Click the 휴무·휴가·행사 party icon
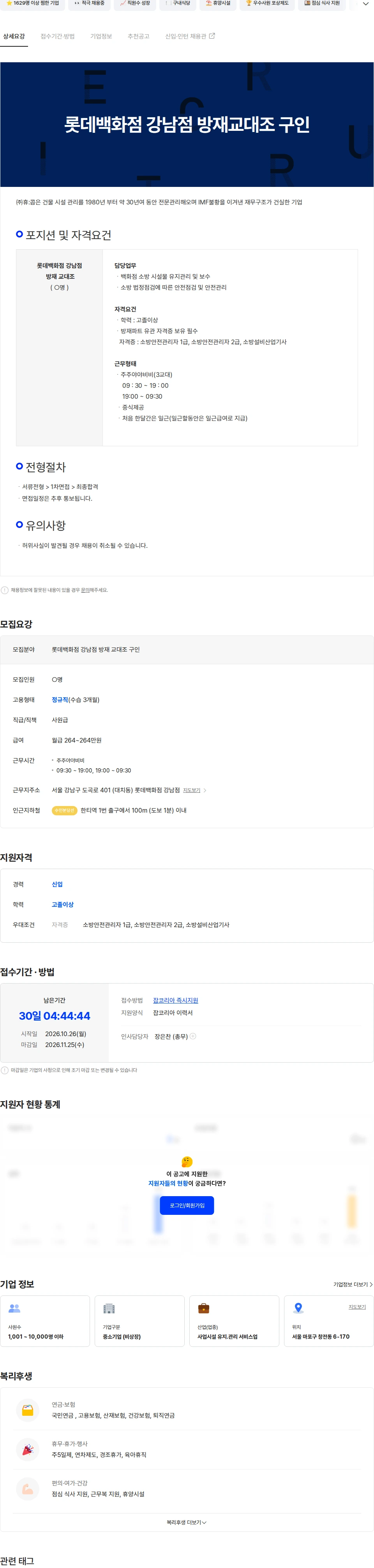The width and height of the screenshot is (374, 1568). pyautogui.click(x=27, y=1449)
